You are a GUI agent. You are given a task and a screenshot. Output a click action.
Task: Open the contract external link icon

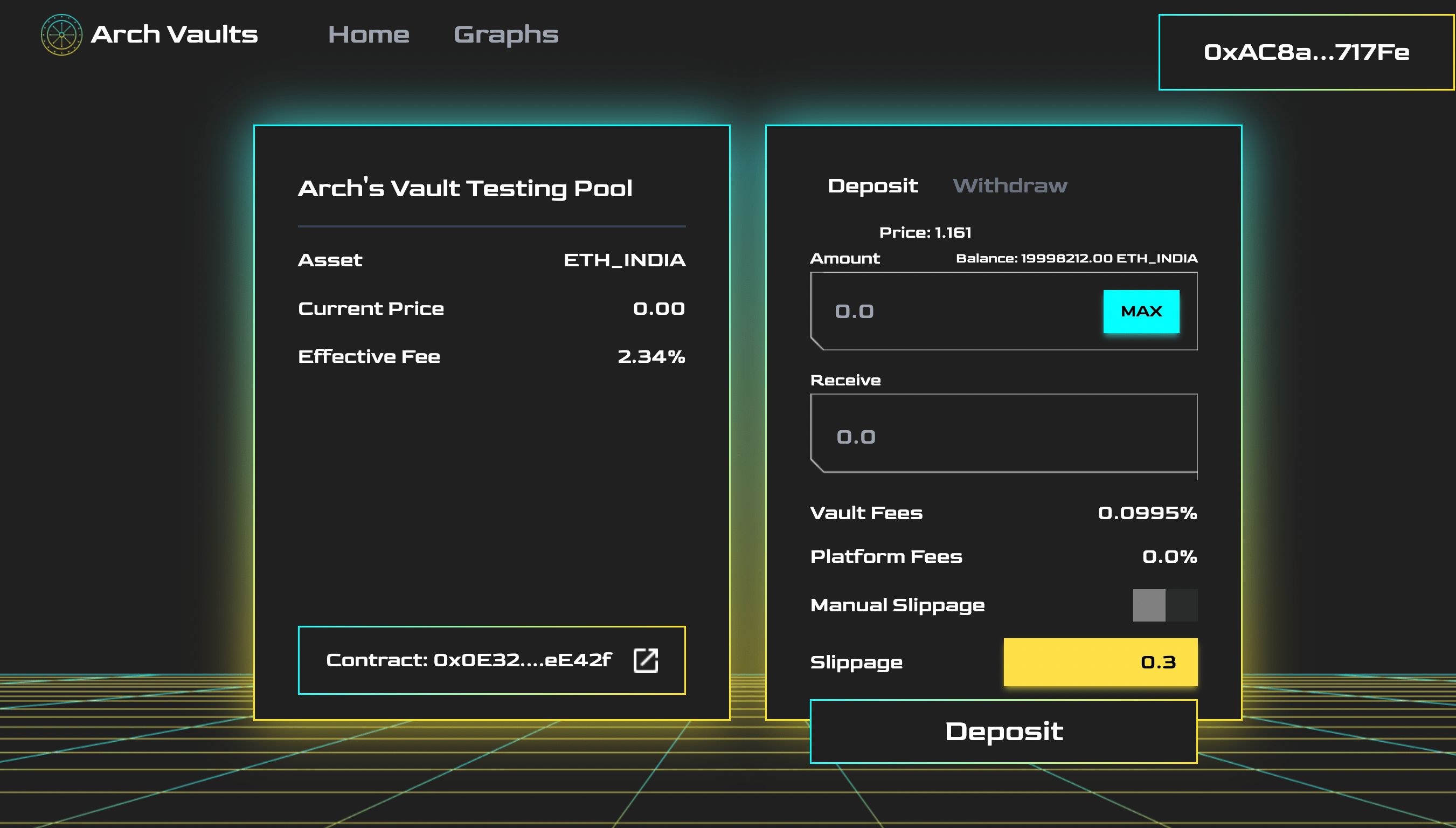pyautogui.click(x=646, y=660)
